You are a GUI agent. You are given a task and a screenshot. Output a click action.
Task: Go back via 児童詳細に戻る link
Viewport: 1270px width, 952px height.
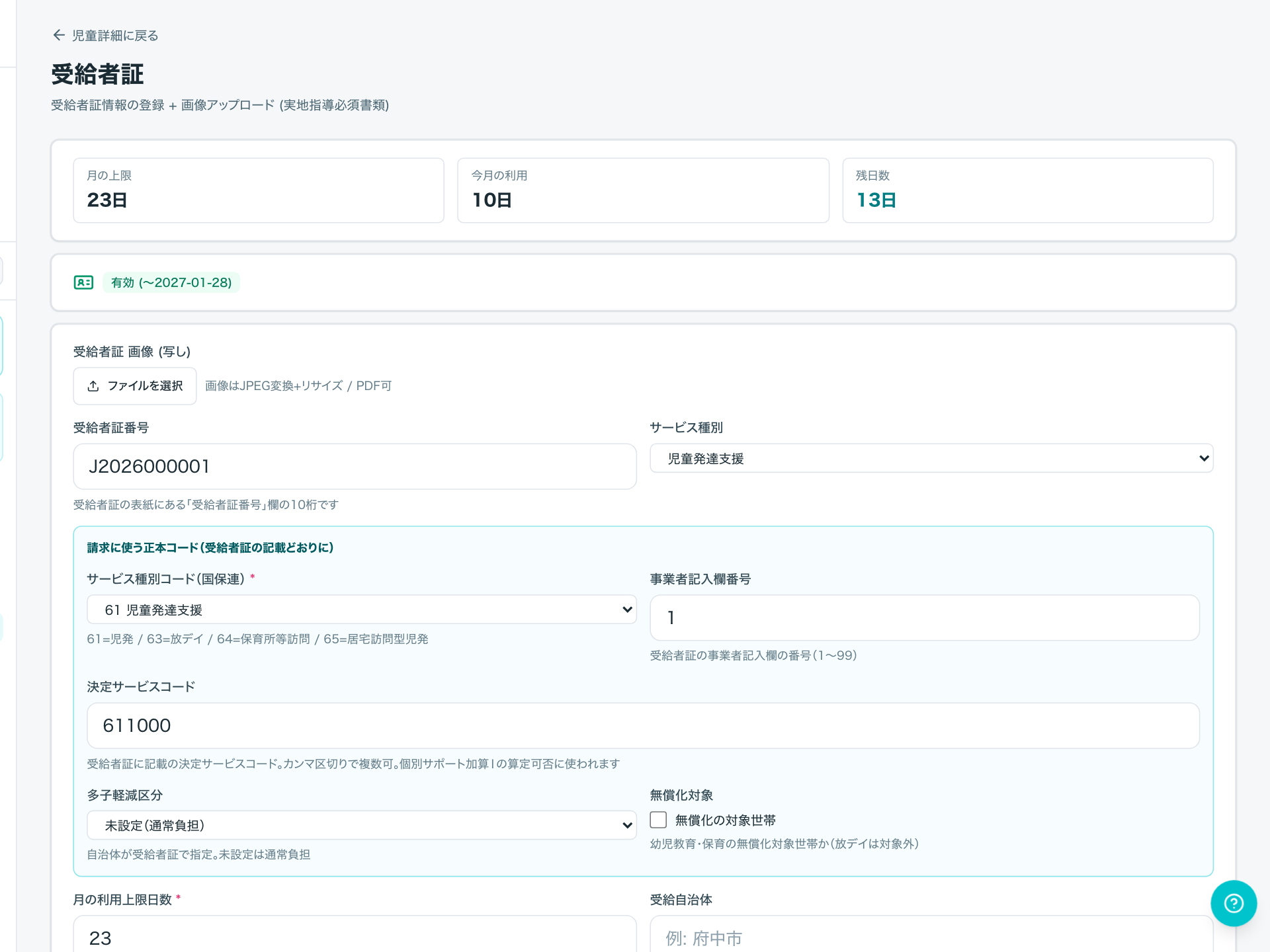pyautogui.click(x=115, y=36)
